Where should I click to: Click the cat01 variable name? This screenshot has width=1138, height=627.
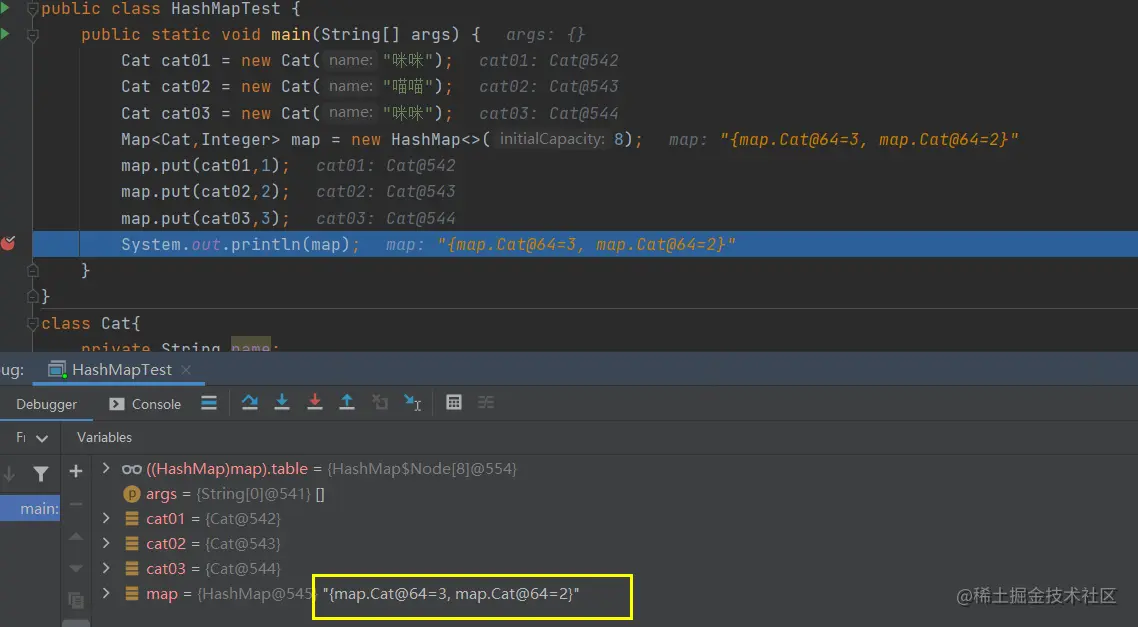point(165,519)
